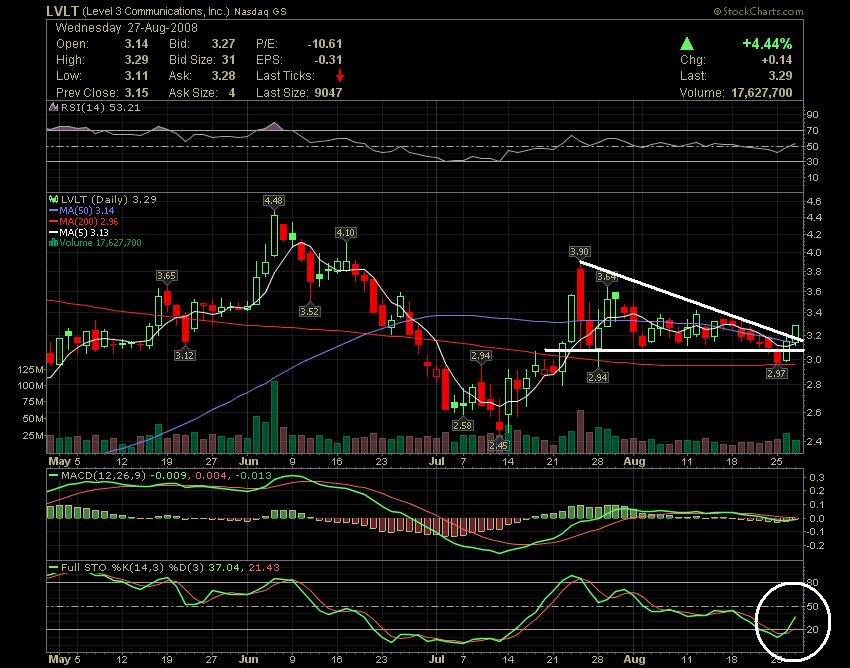This screenshot has width=850, height=668.
Task: Click the Prev Close value 3.15
Action: click(x=136, y=93)
